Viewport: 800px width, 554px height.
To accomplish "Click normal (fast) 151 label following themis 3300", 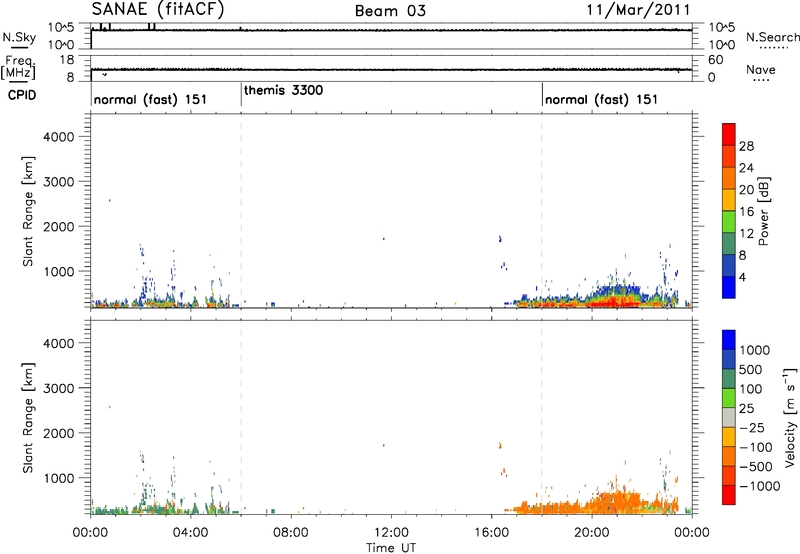I will (x=602, y=99).
